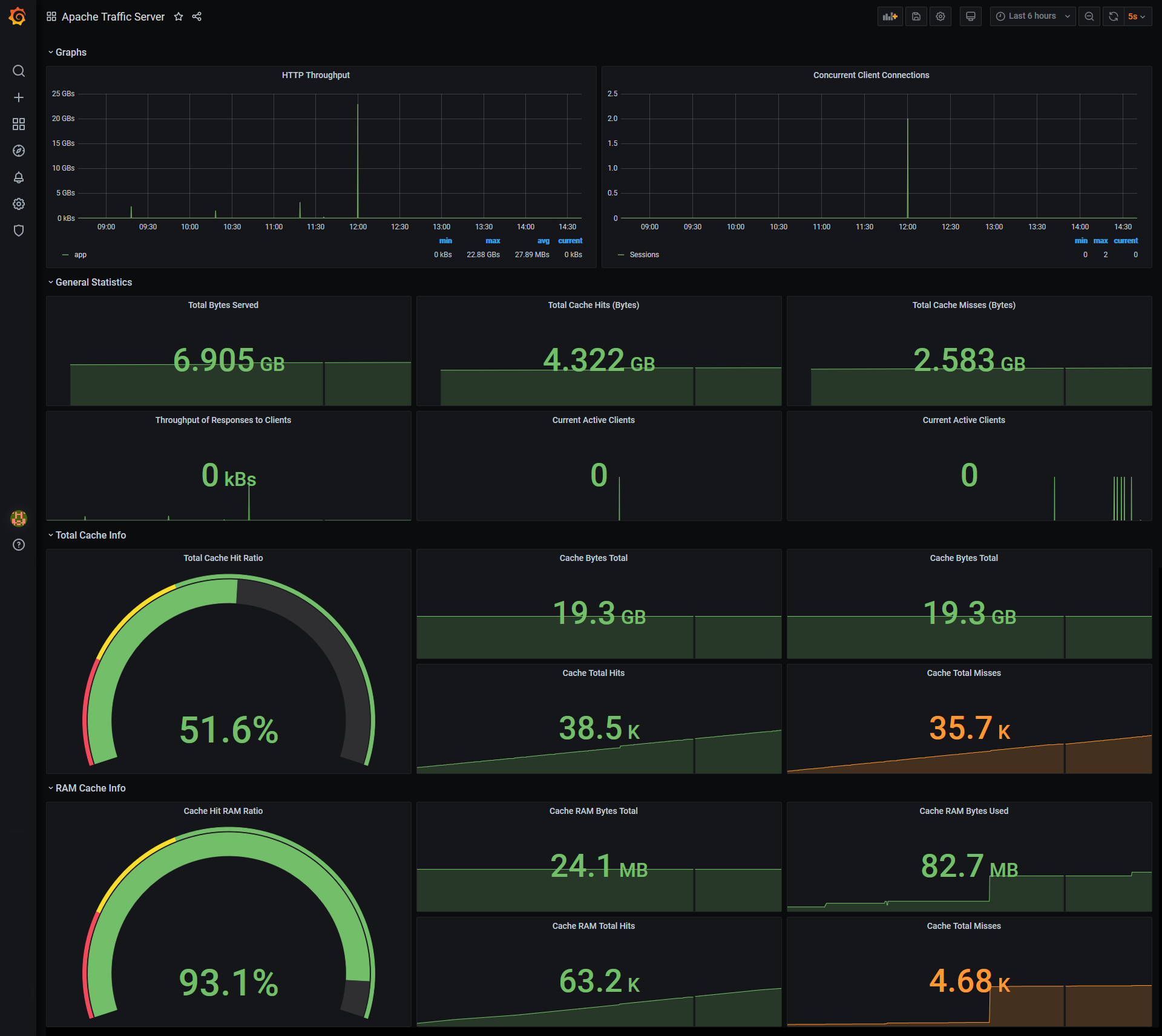The height and width of the screenshot is (1036, 1162).
Task: Open the Total Cache Hit Ratio panel menu
Action: (223, 558)
